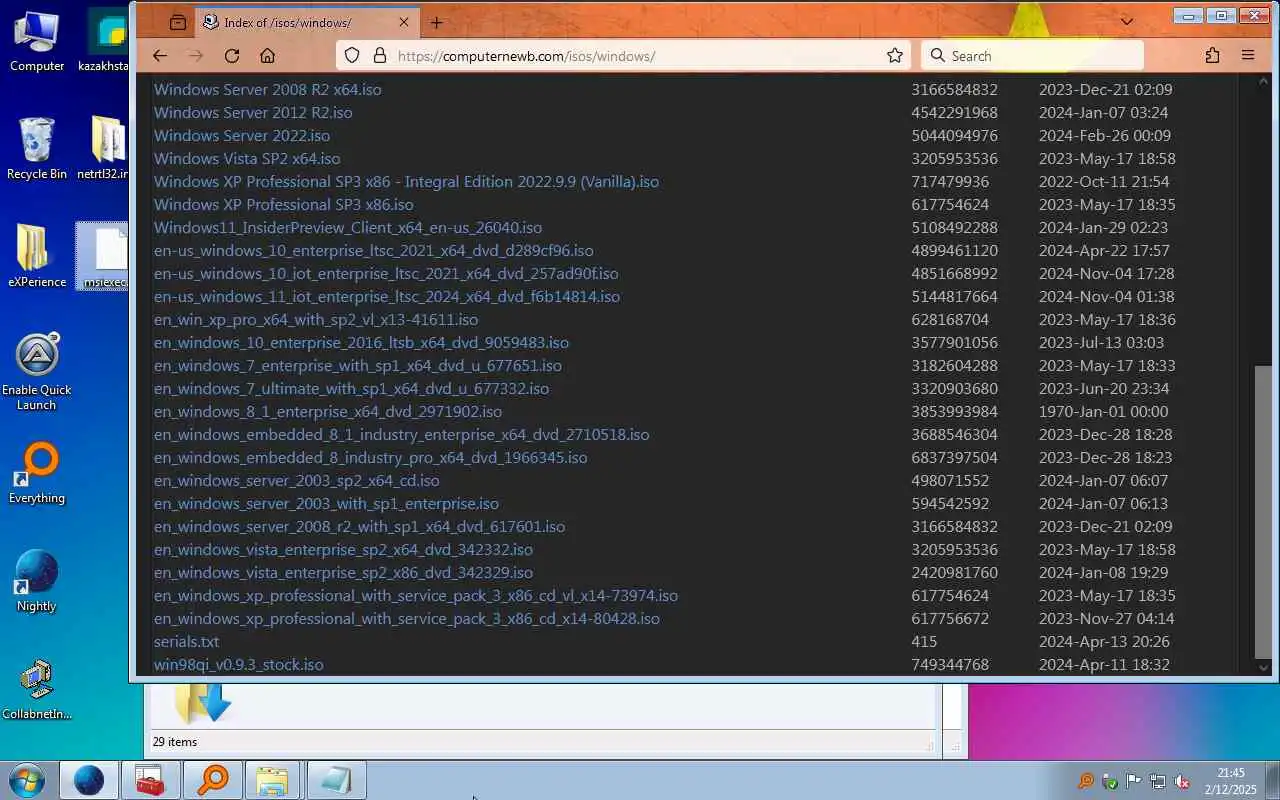Download en_windows_server_2003_sp2_x64_cd.iso

coord(296,480)
